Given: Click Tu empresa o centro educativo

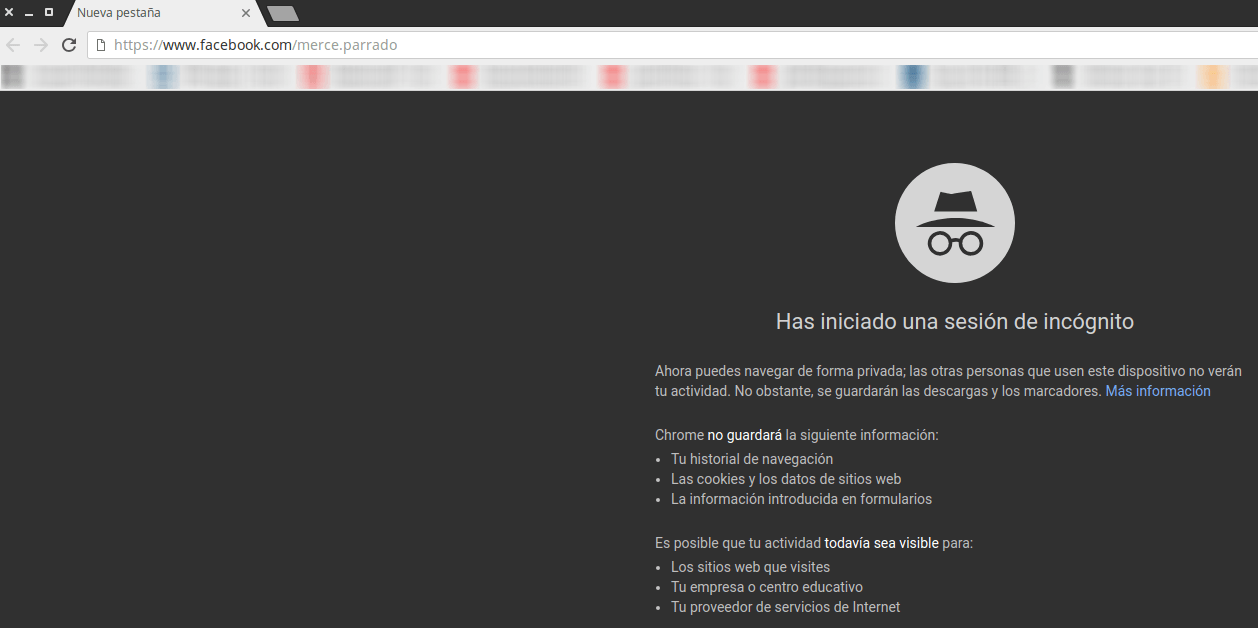Looking at the screenshot, I should point(767,587).
